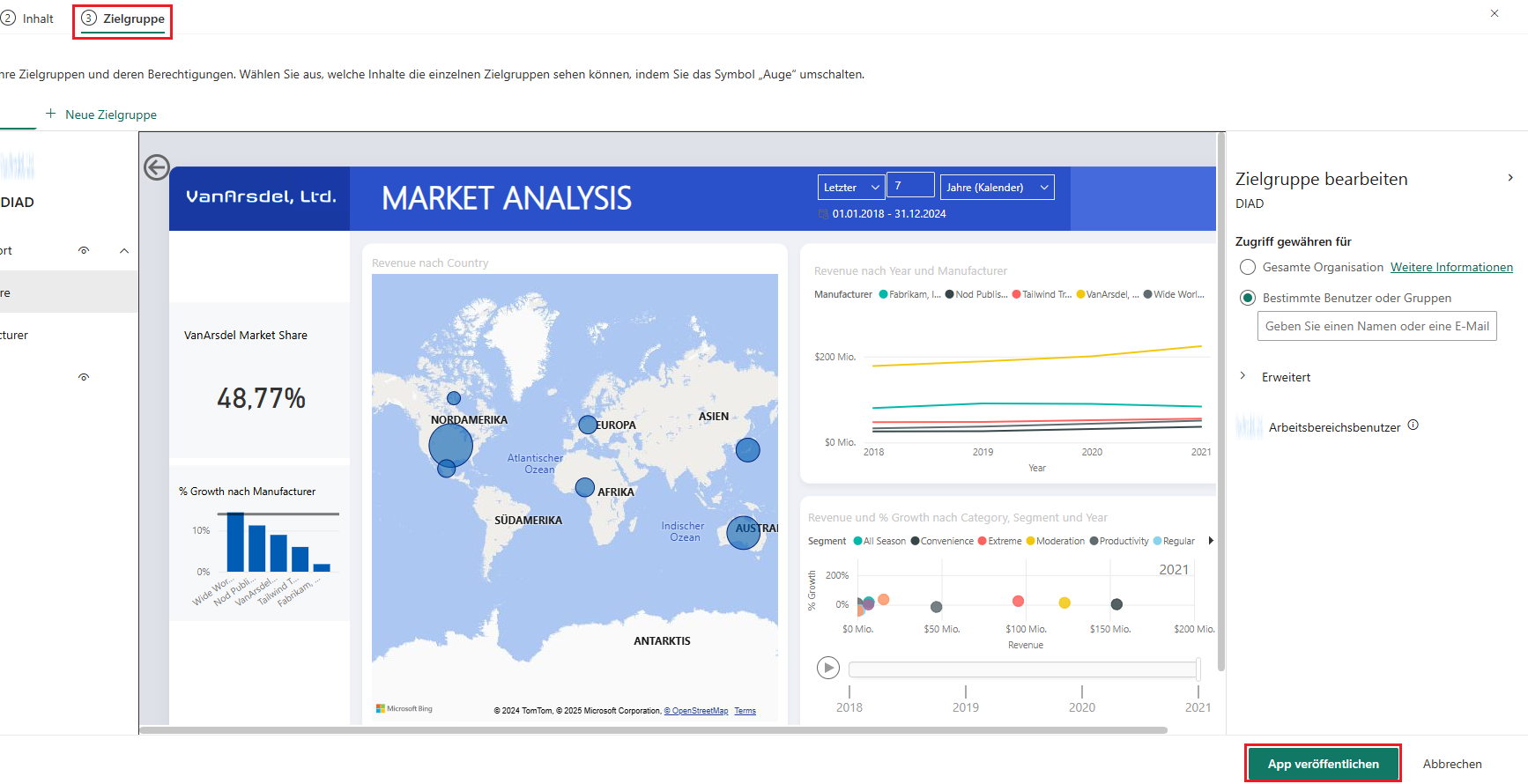Select the Zielgruppe step tab
Viewport: 1528px width, 784px height.
(122, 18)
